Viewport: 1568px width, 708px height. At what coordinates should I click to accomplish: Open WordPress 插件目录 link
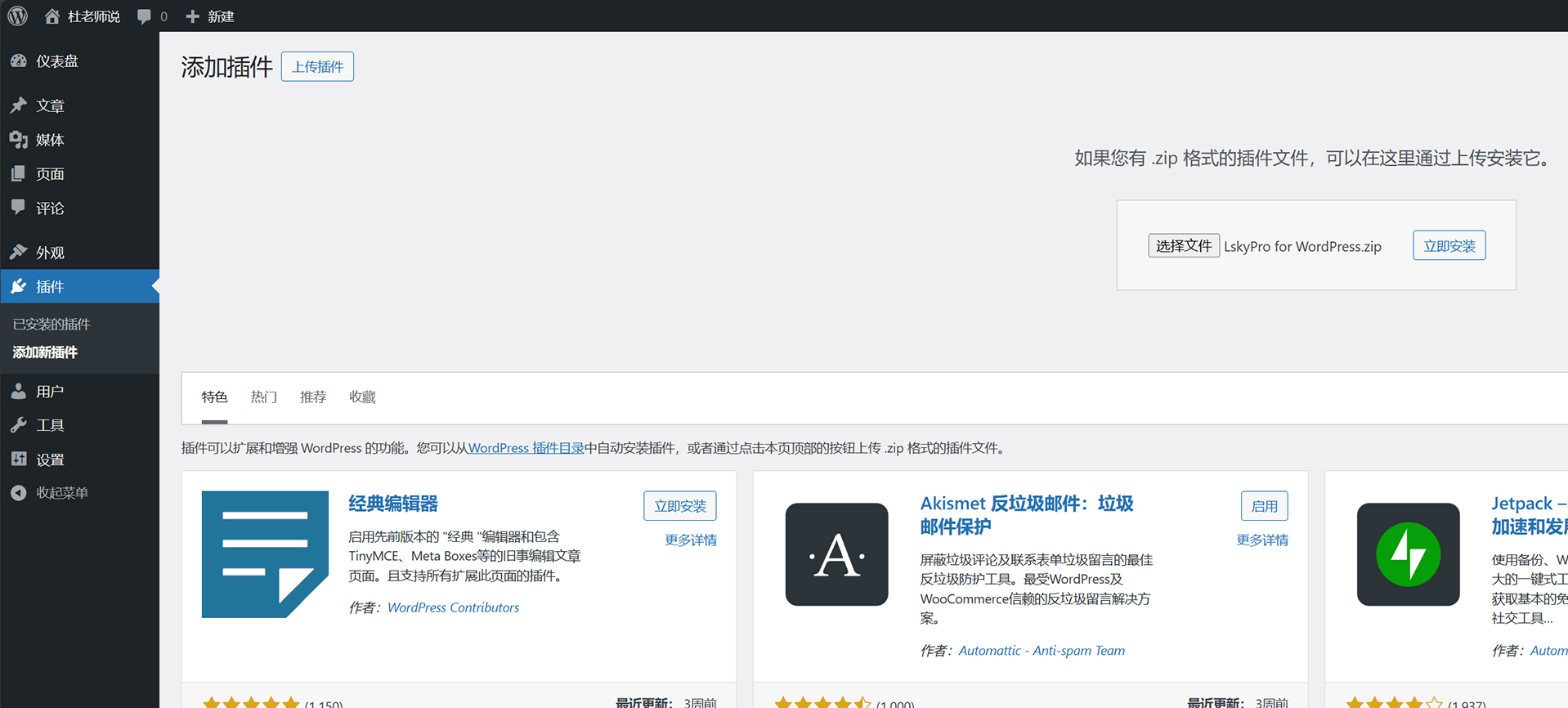click(x=526, y=448)
